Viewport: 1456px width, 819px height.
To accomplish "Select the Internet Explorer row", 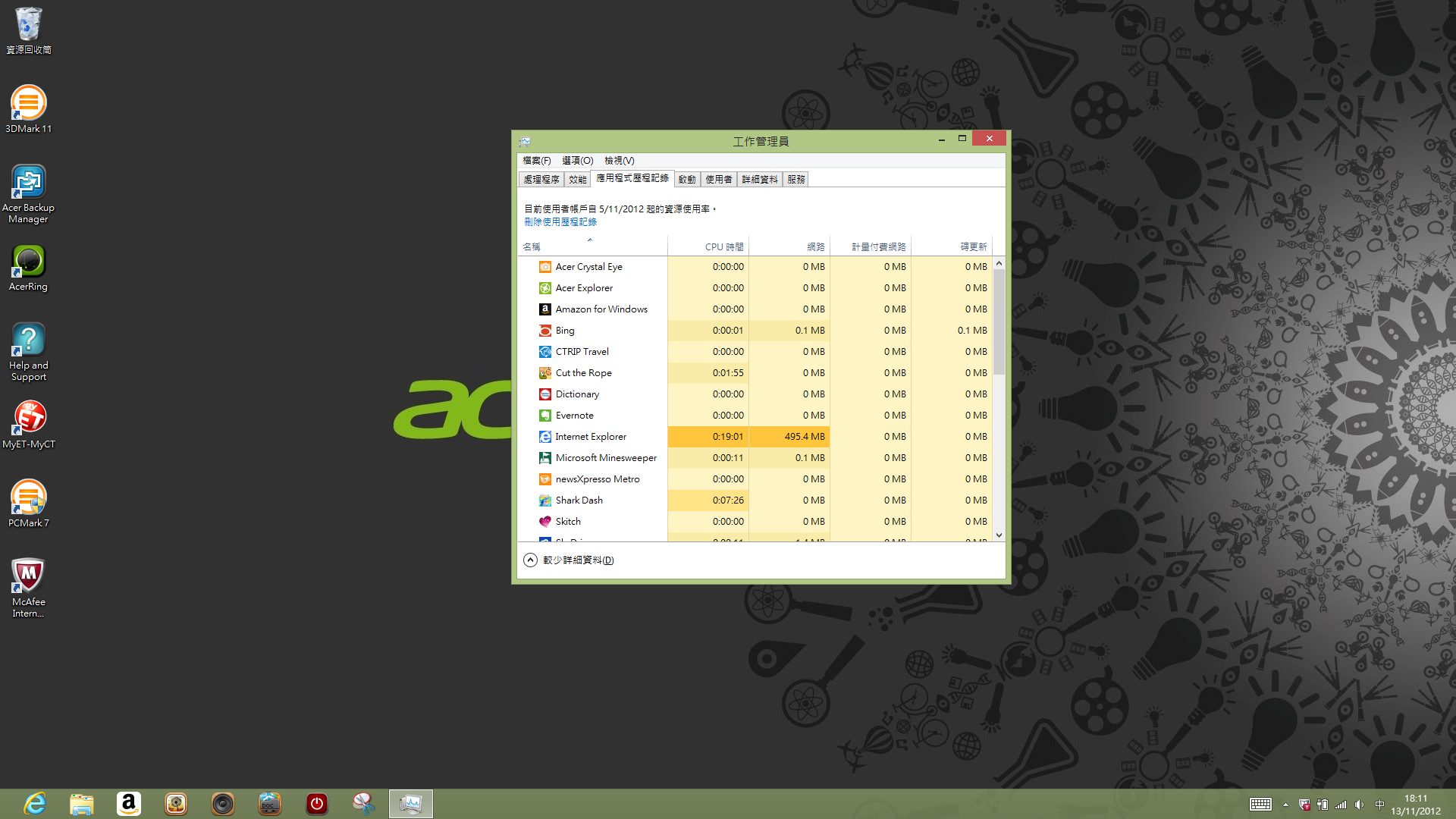I will pyautogui.click(x=755, y=437).
